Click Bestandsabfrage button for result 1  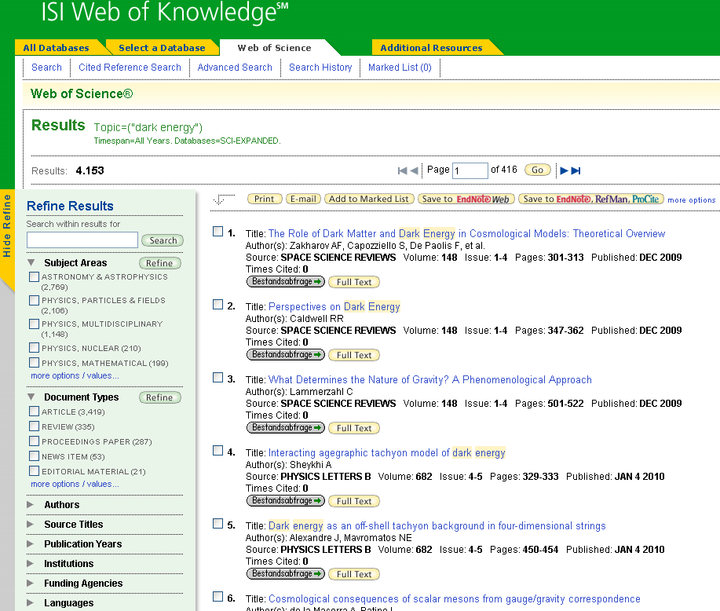point(285,281)
